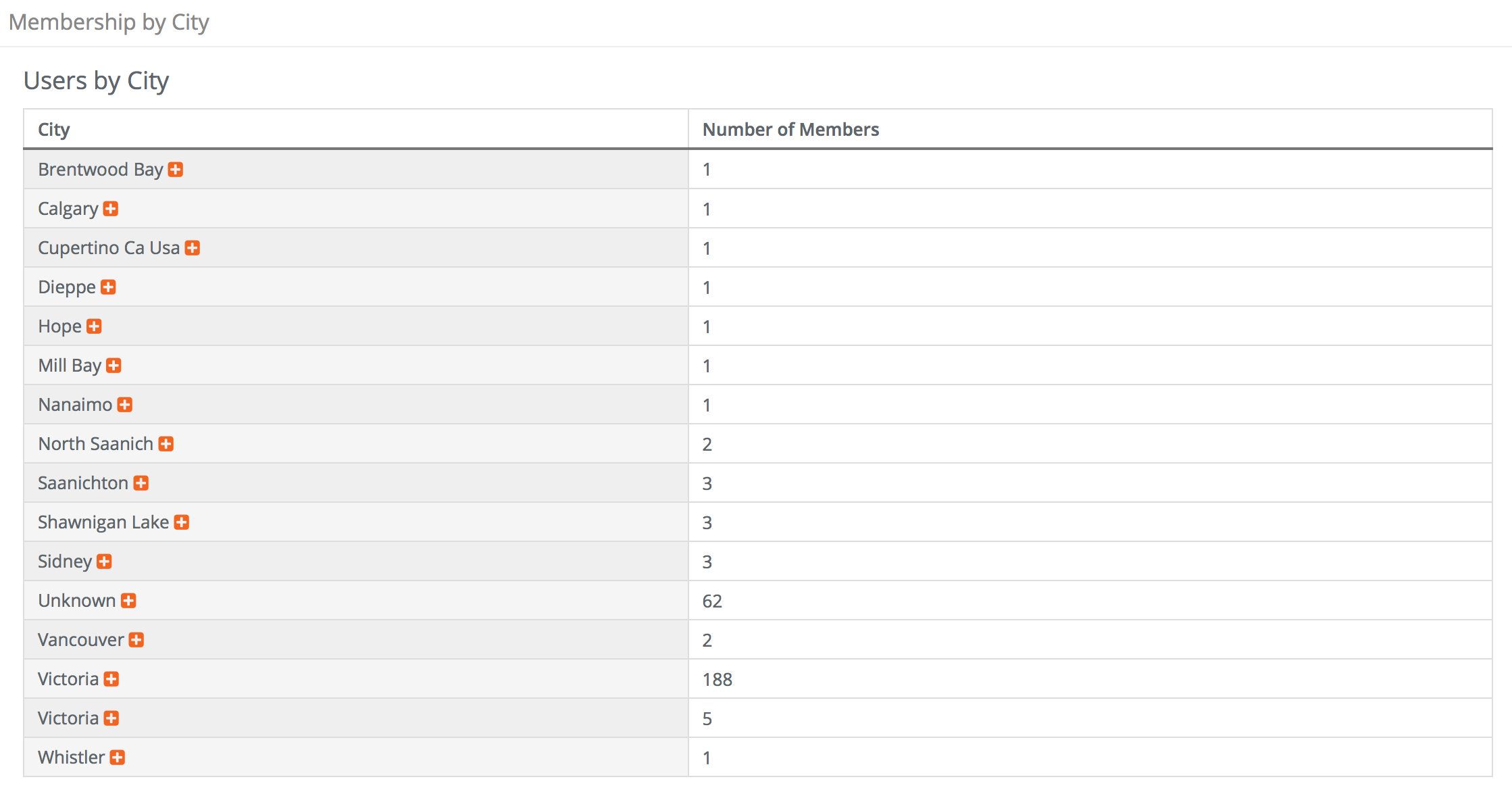The image size is (1512, 792).
Task: Expand the Victoria row with 188 members
Action: tap(111, 679)
